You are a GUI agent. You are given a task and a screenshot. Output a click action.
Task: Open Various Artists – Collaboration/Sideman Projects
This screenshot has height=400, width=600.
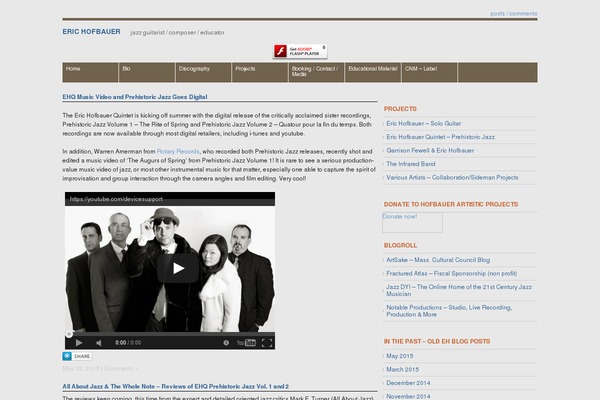coord(452,178)
